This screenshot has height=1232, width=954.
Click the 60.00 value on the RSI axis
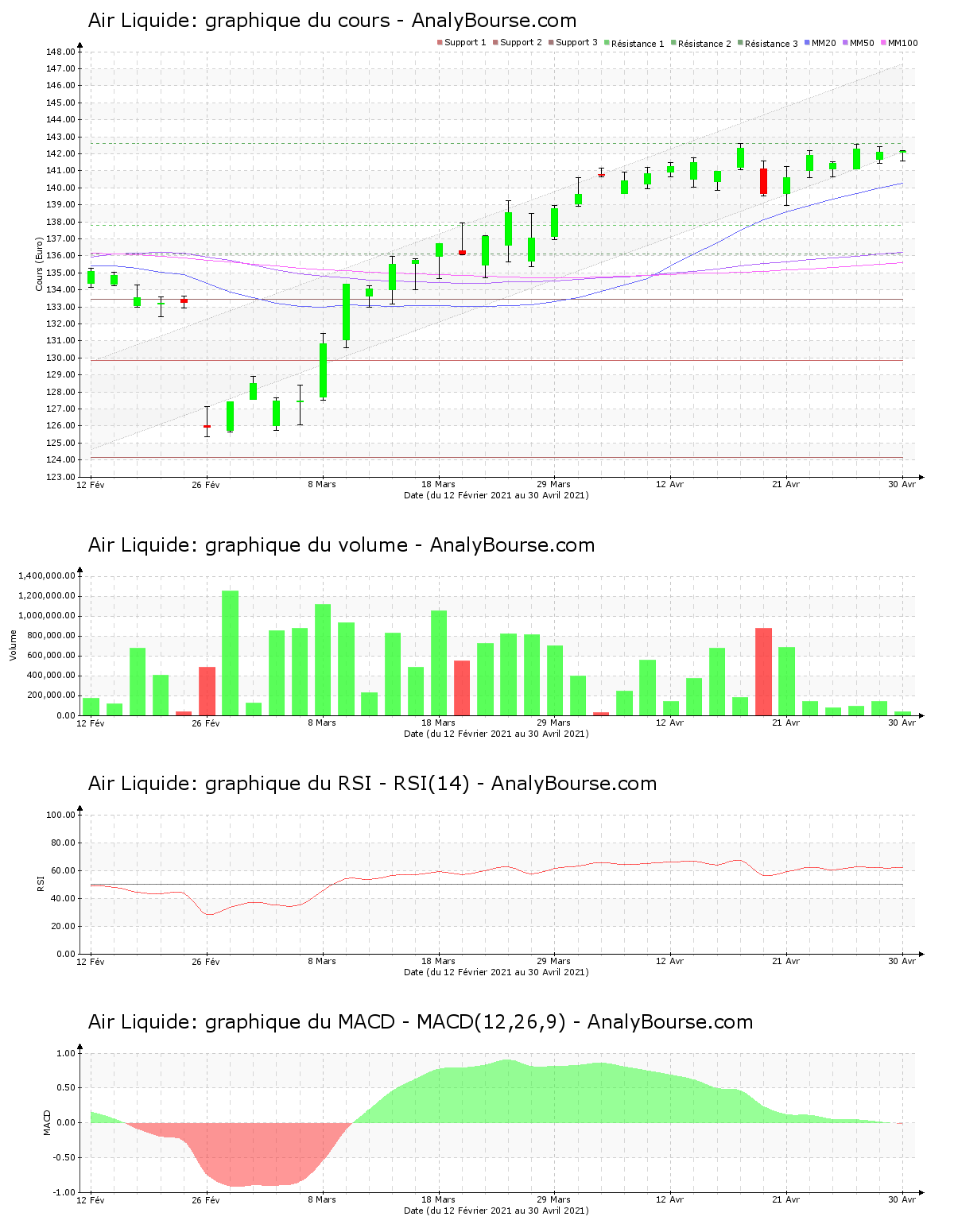tap(64, 870)
